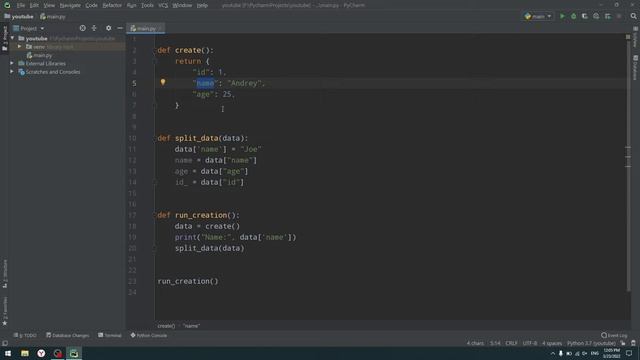Click the profiler icon in run toolbar

[596, 16]
